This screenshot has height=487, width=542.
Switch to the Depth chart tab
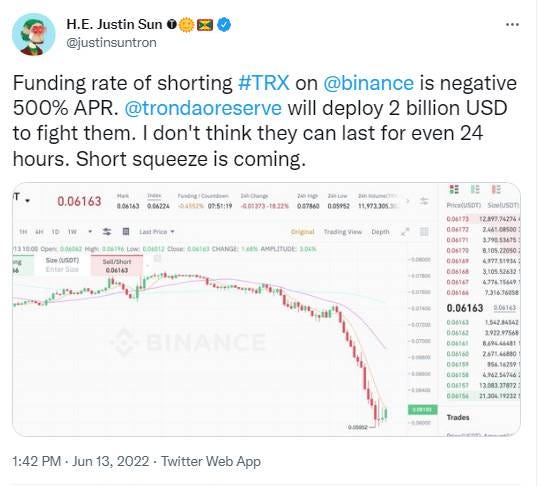(x=380, y=232)
